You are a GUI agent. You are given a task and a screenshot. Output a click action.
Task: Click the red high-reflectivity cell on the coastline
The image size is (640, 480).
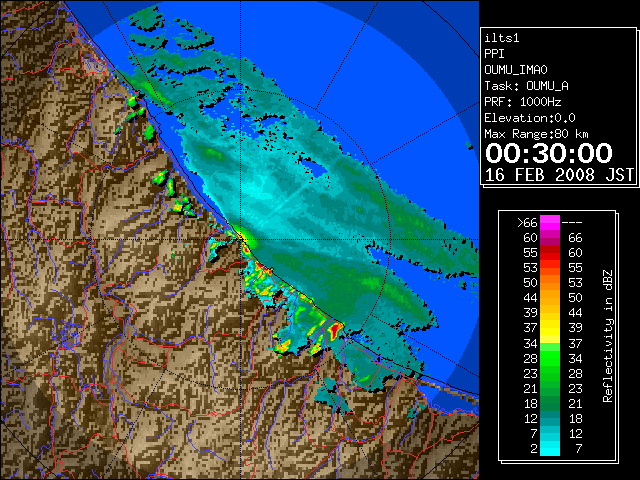coord(335,329)
